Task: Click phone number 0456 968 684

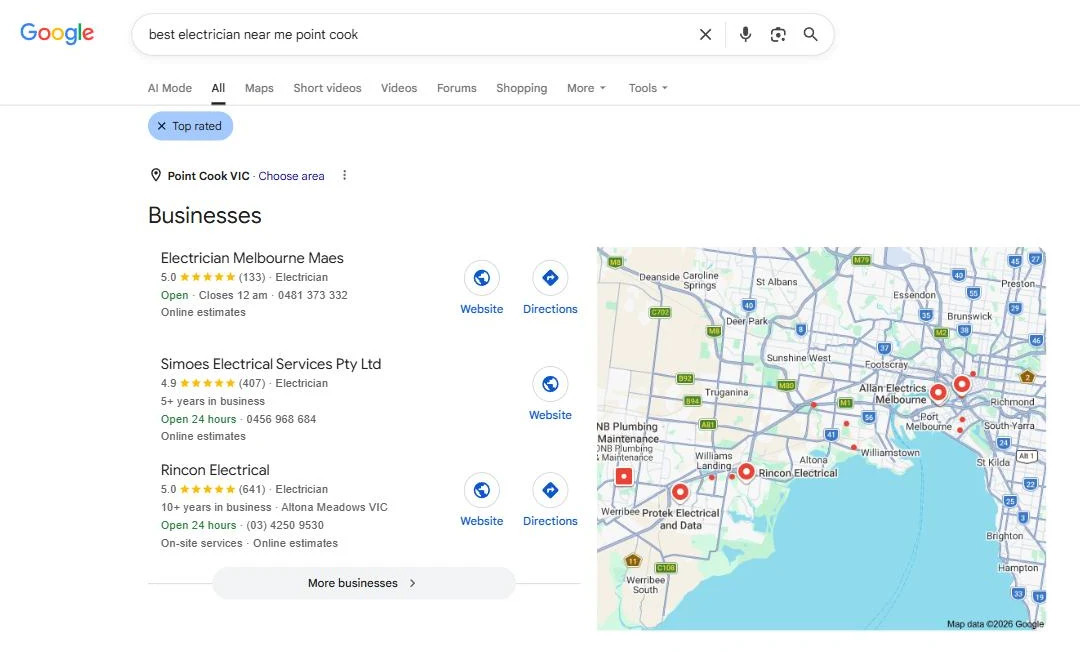Action: pyautogui.click(x=281, y=419)
